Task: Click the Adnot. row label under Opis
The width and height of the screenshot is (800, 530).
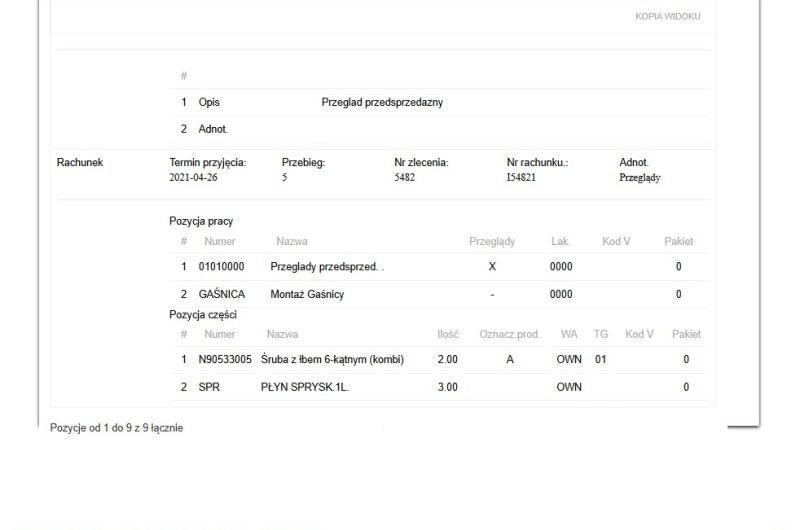Action: click(x=213, y=129)
